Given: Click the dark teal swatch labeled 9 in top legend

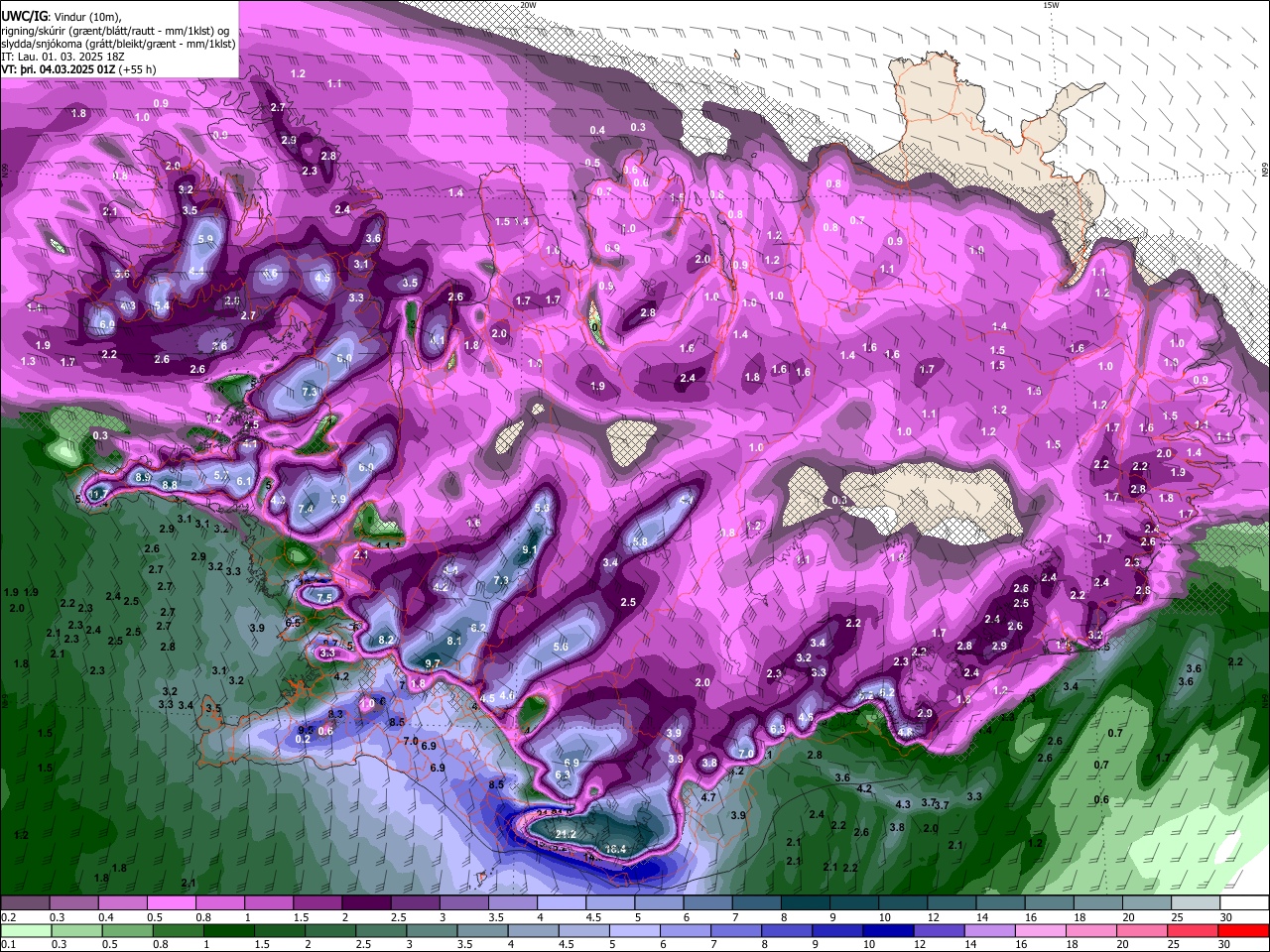Looking at the screenshot, I should 855,903.
